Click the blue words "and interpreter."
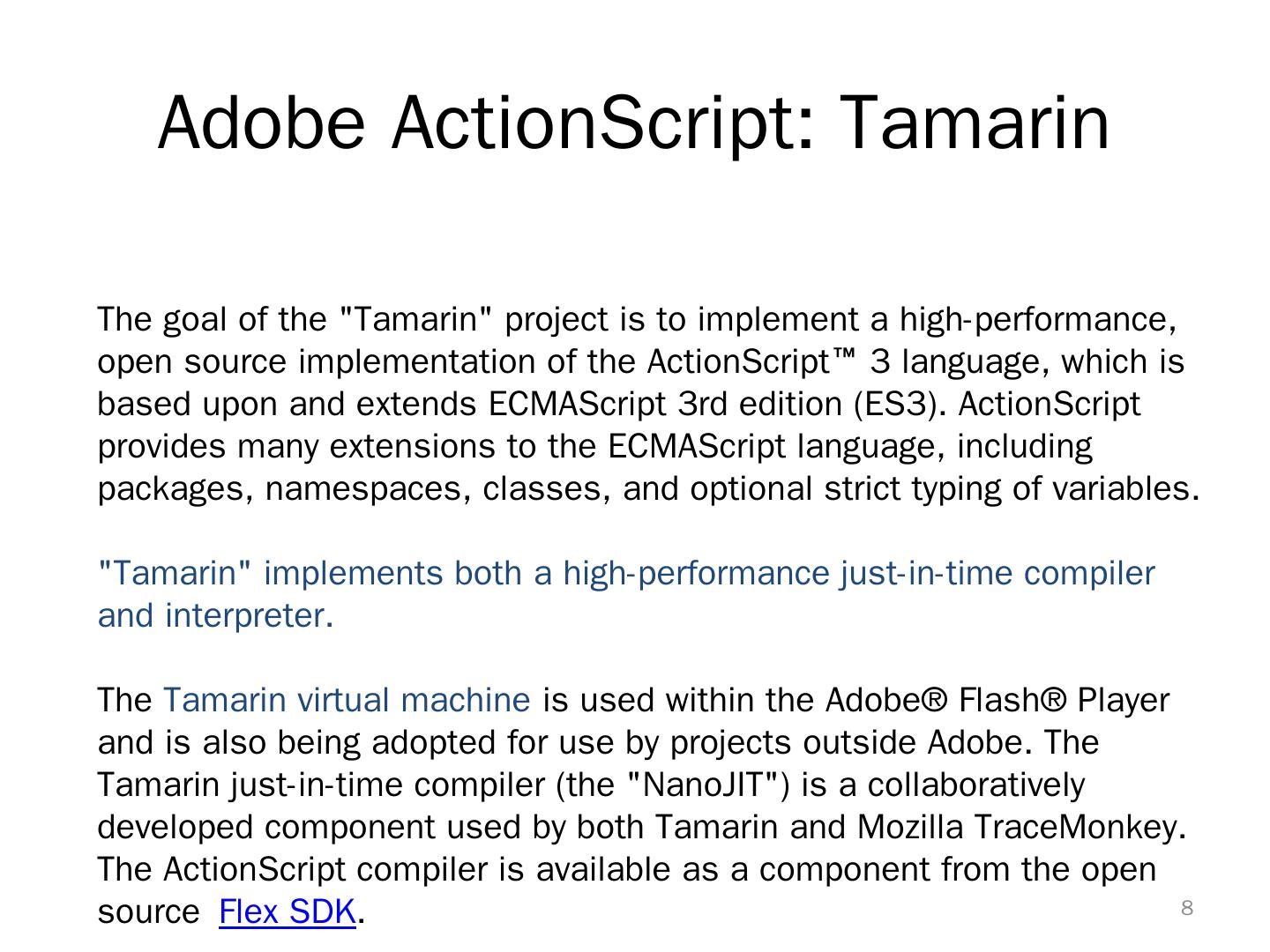The image size is (1270, 952). coord(215,615)
